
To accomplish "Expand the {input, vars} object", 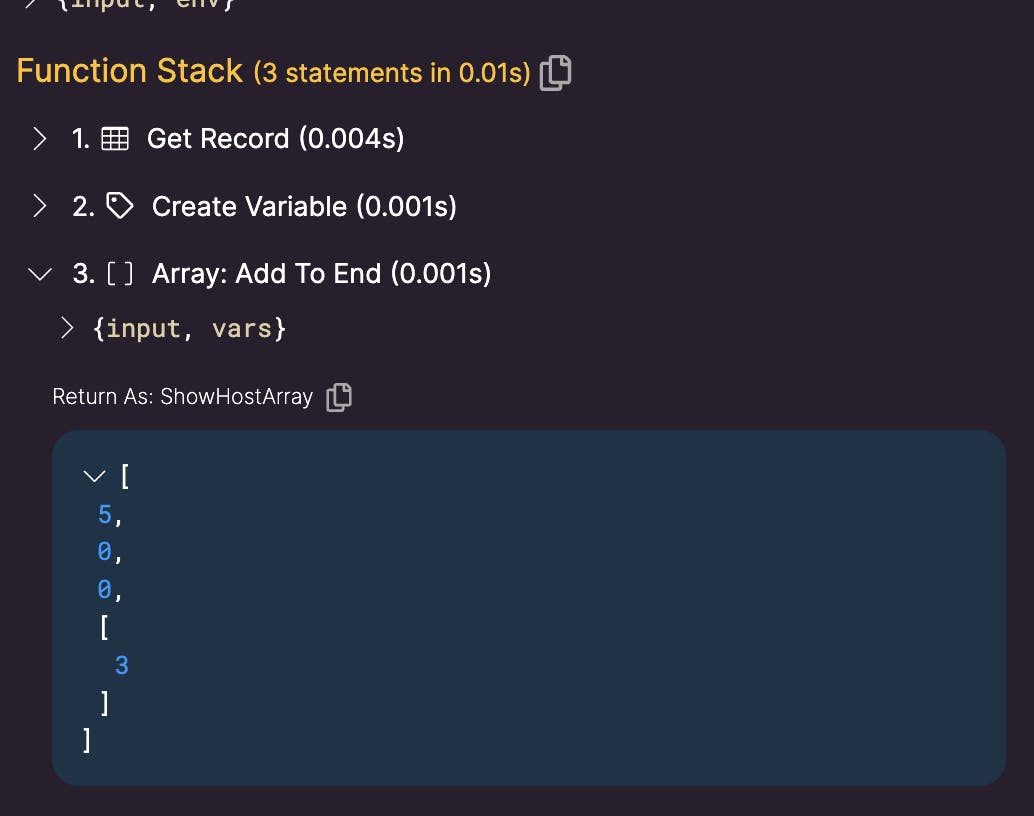I will coord(67,328).
